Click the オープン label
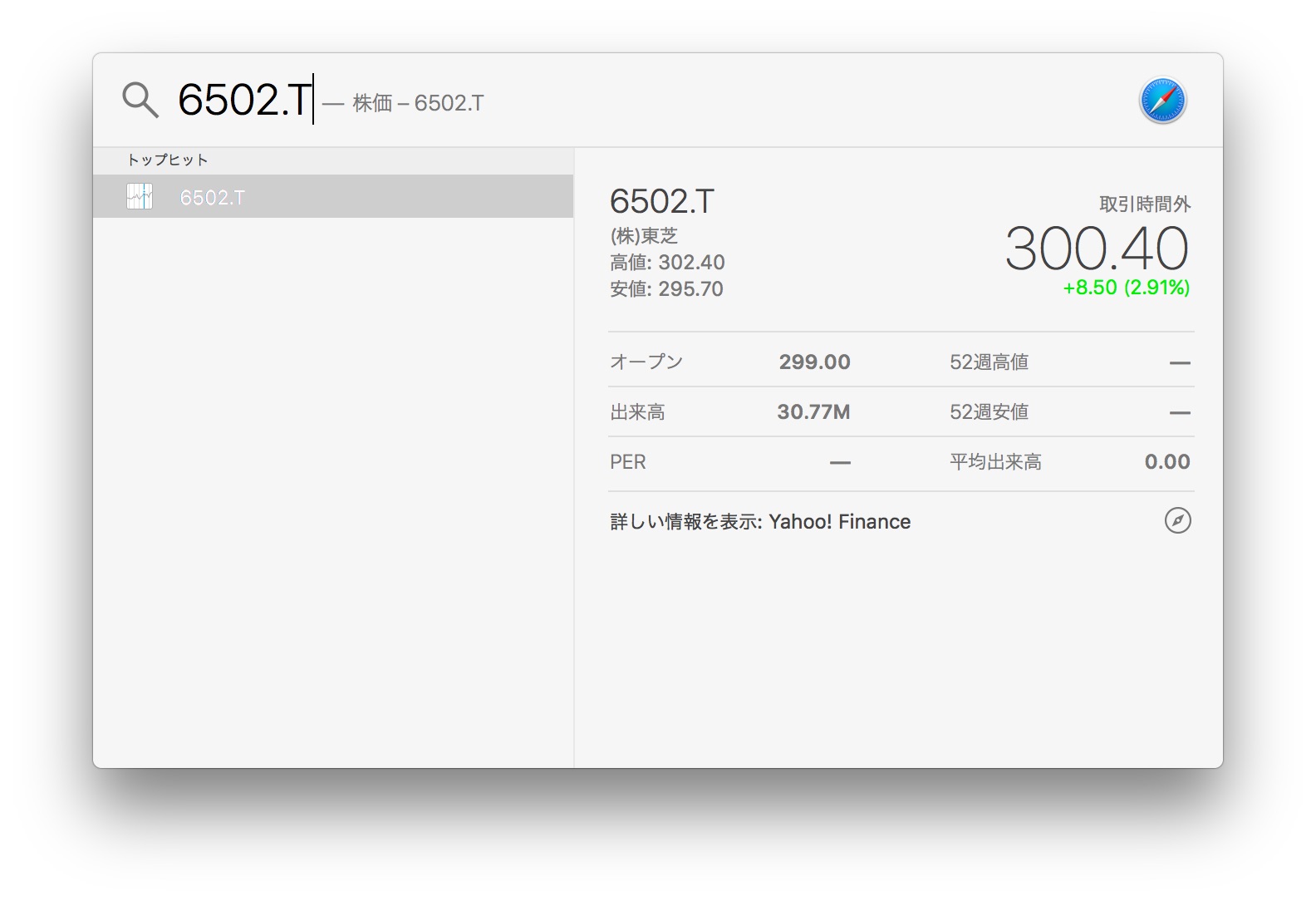Viewport: 1316px width, 901px height. point(646,362)
